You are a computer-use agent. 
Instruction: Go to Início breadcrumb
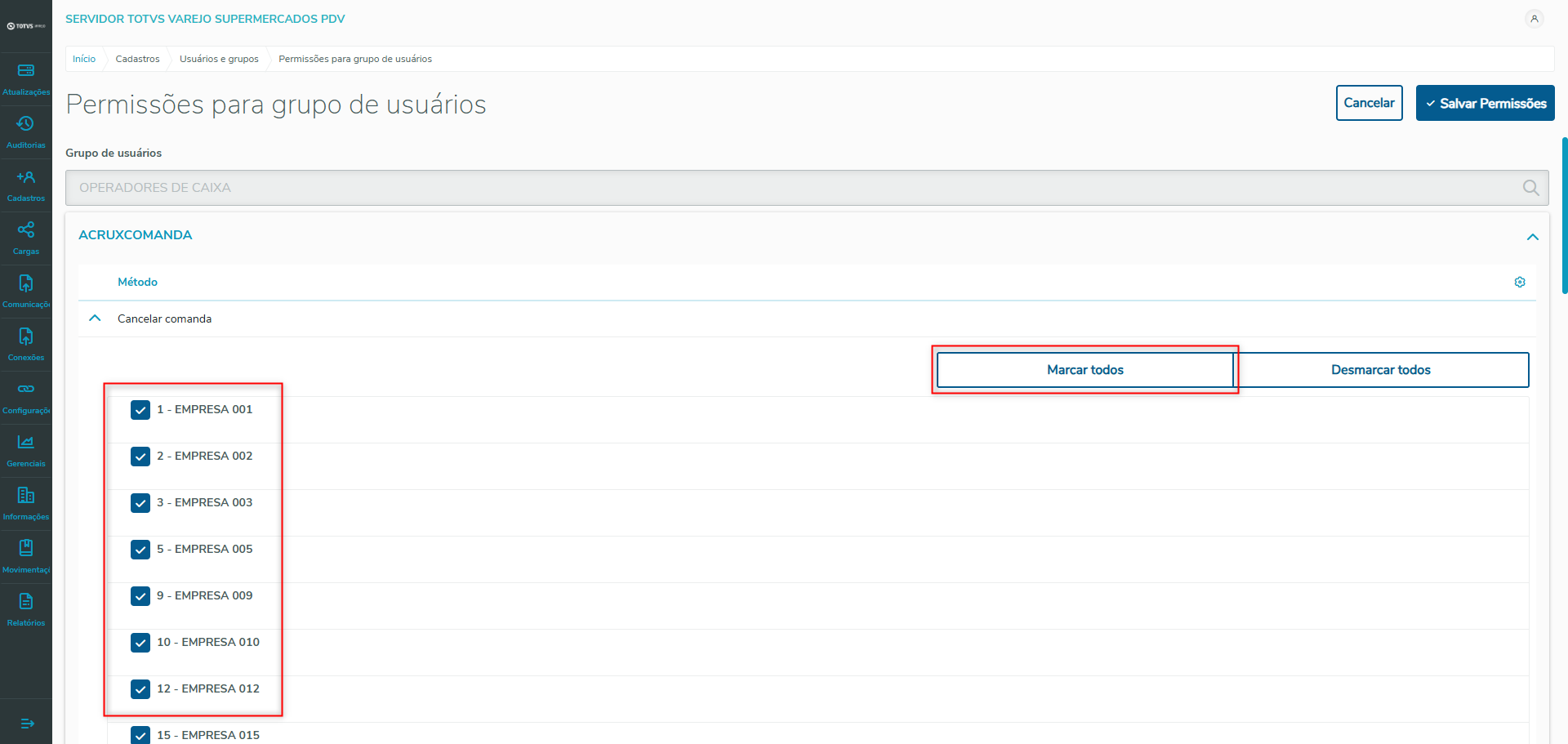coord(84,59)
